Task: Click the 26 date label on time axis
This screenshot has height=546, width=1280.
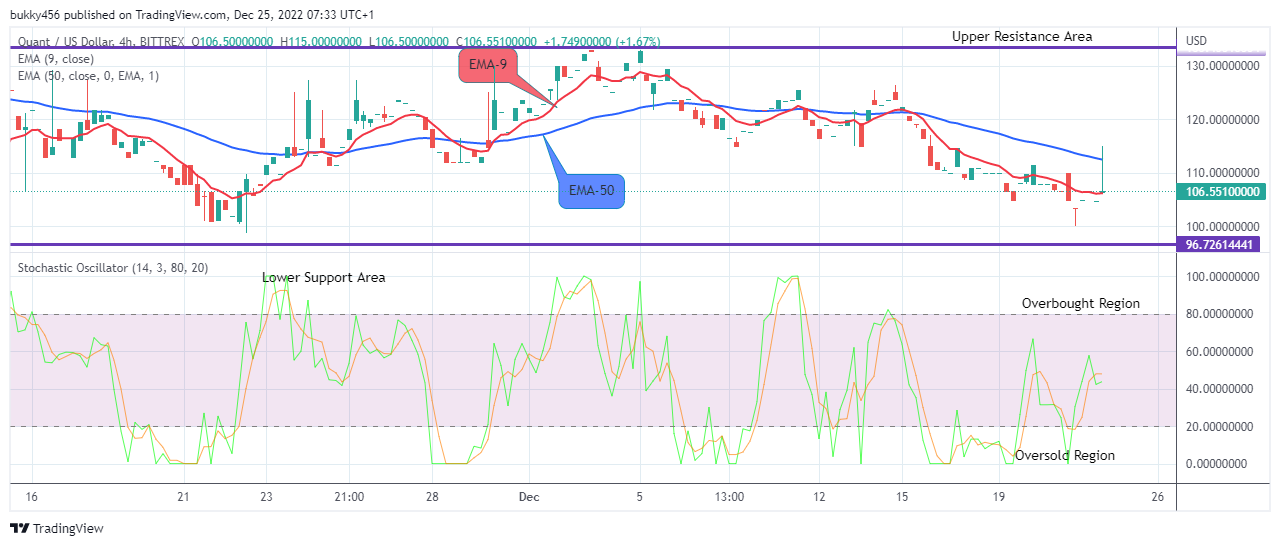Action: click(x=1158, y=497)
